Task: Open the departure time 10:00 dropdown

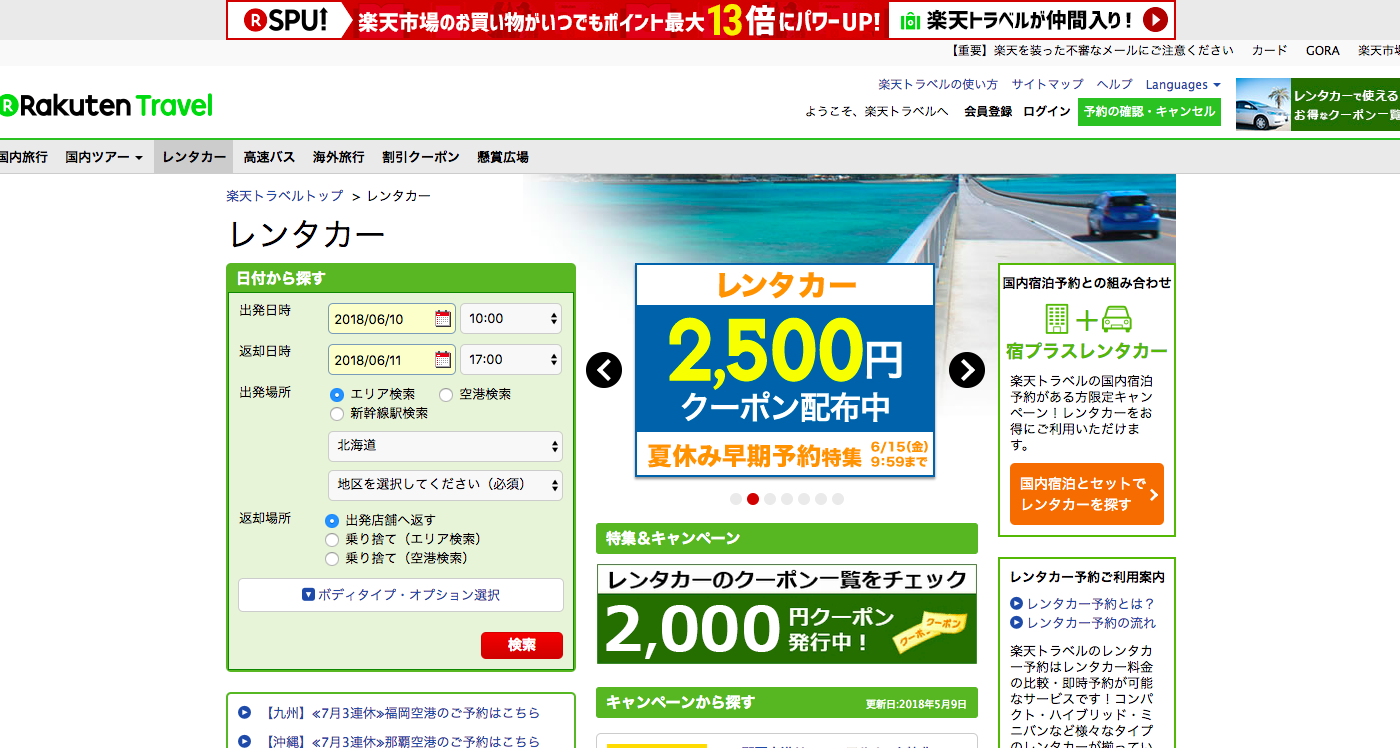Action: pos(511,319)
